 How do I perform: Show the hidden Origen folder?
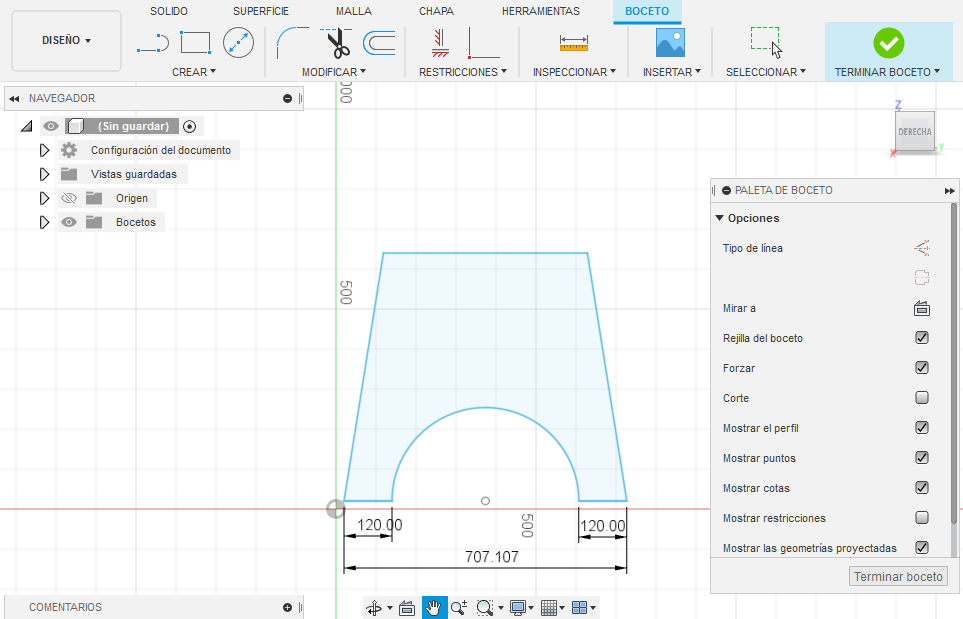[69, 198]
